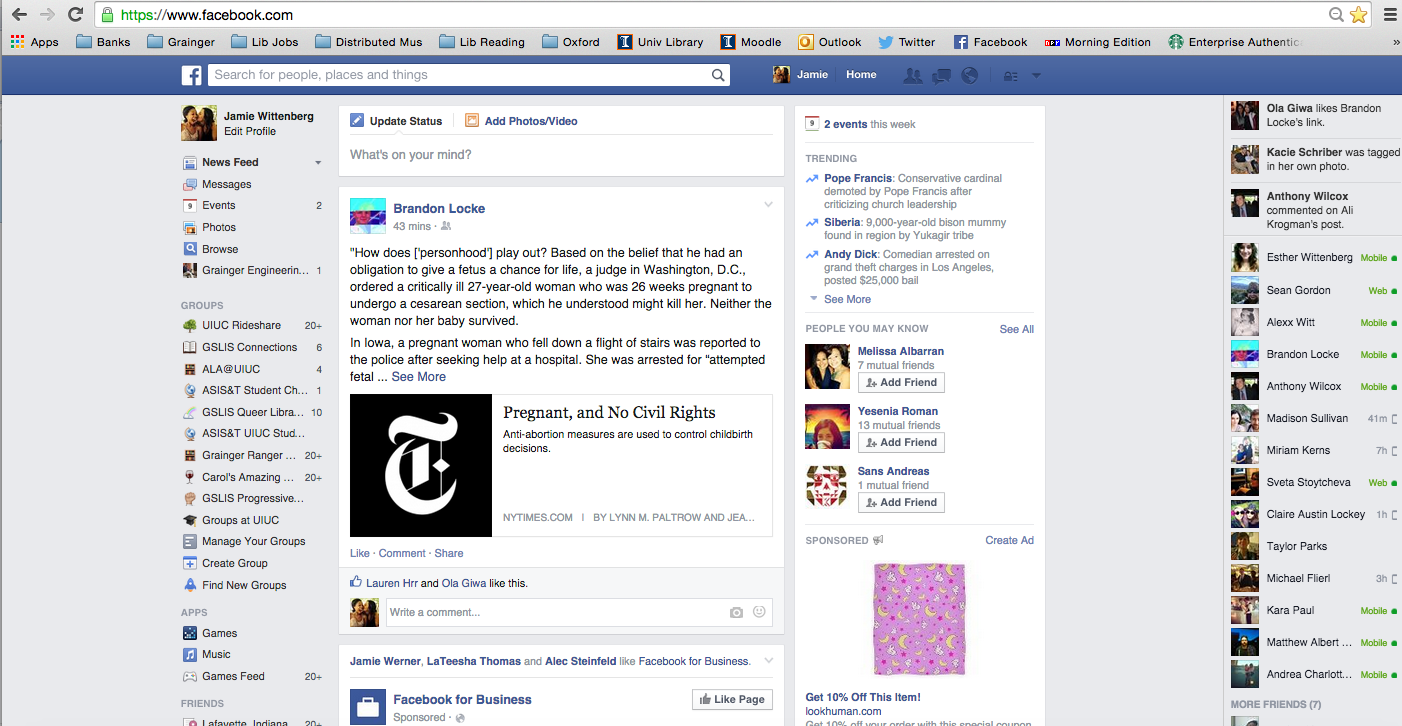1402x726 pixels.
Task: Open the Friend Requests icon in header
Action: 912,75
